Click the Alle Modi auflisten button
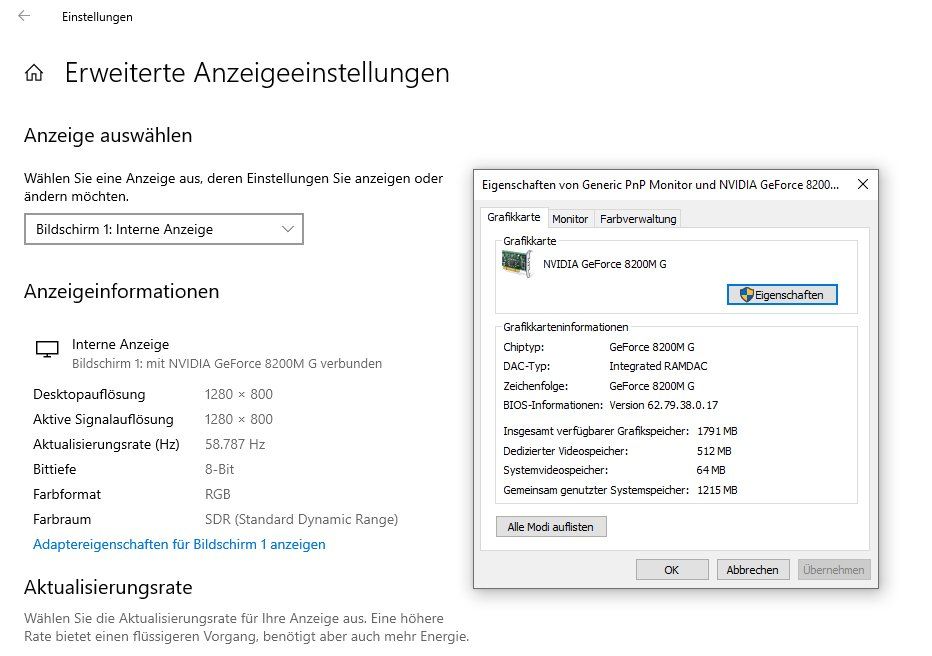The image size is (932, 656). pyautogui.click(x=551, y=526)
